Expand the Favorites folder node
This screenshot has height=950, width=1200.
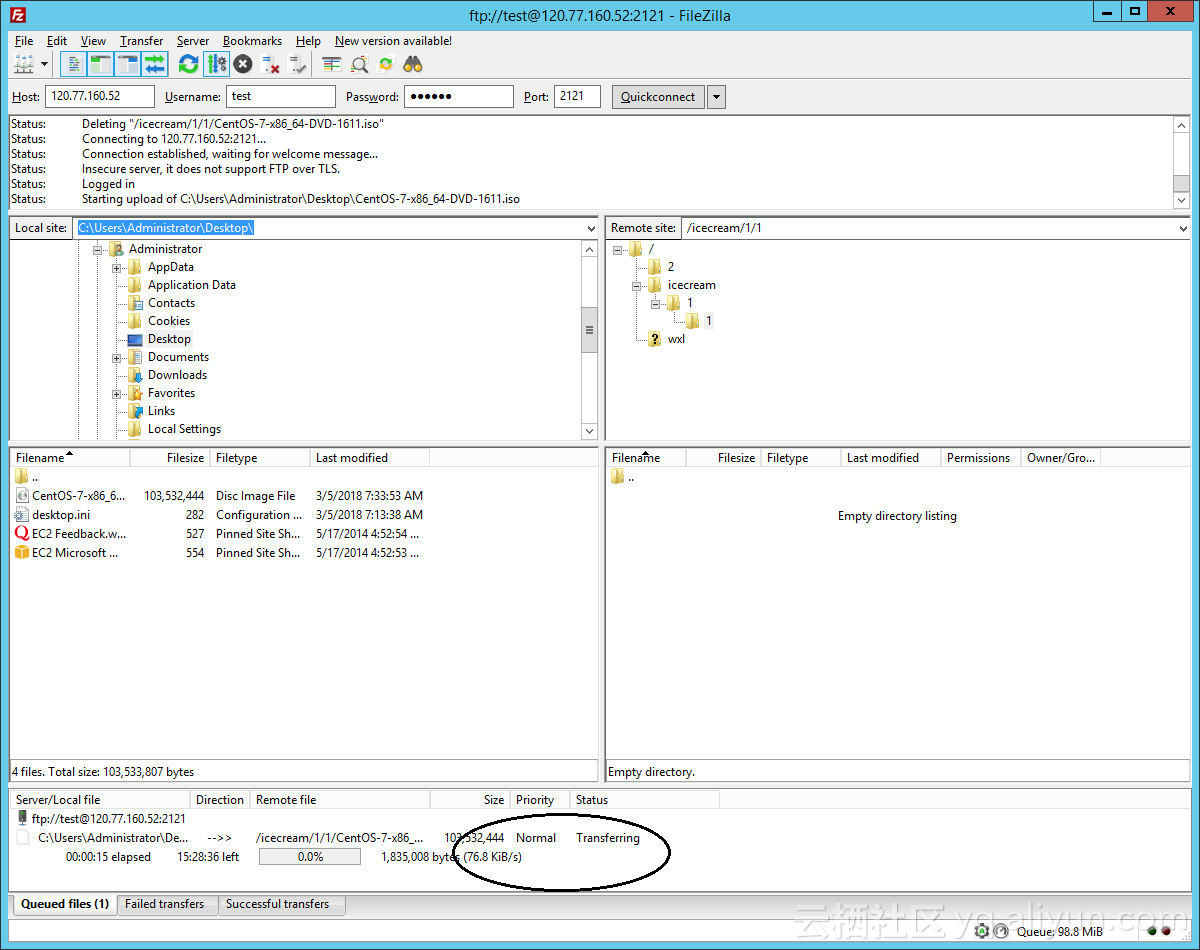pos(117,394)
